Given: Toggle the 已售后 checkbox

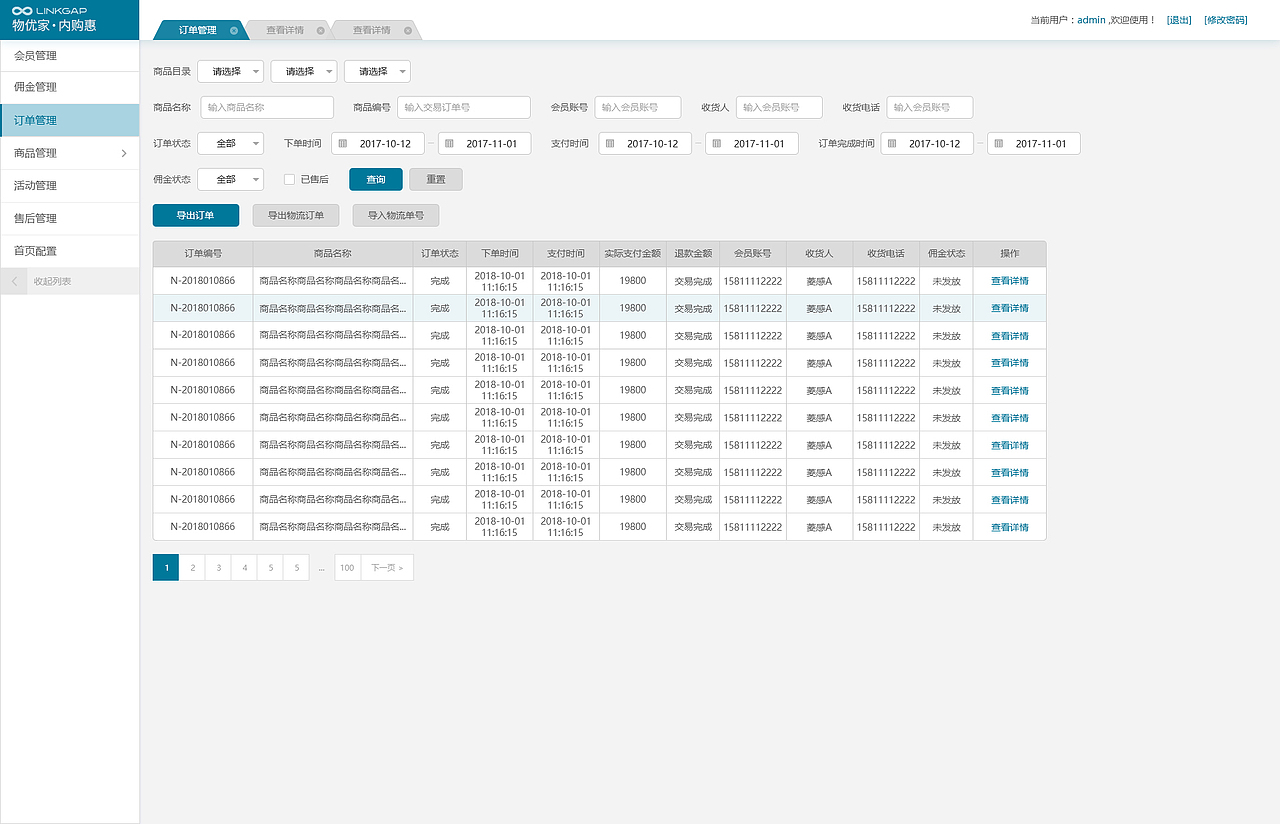Looking at the screenshot, I should (x=289, y=179).
